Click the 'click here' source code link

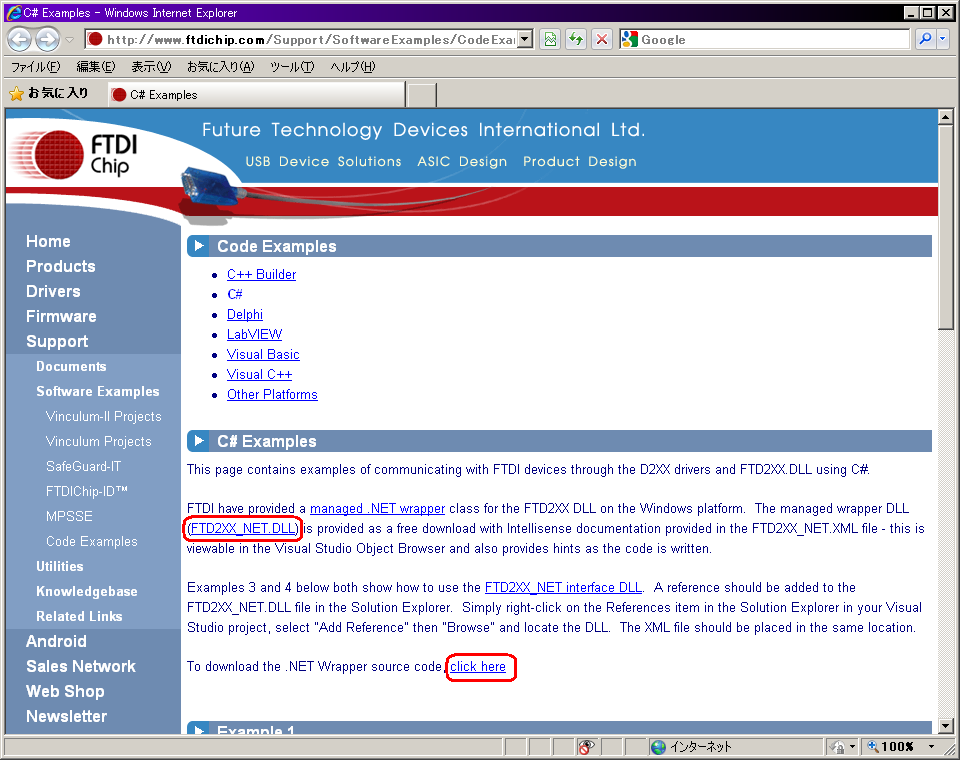tap(478, 667)
